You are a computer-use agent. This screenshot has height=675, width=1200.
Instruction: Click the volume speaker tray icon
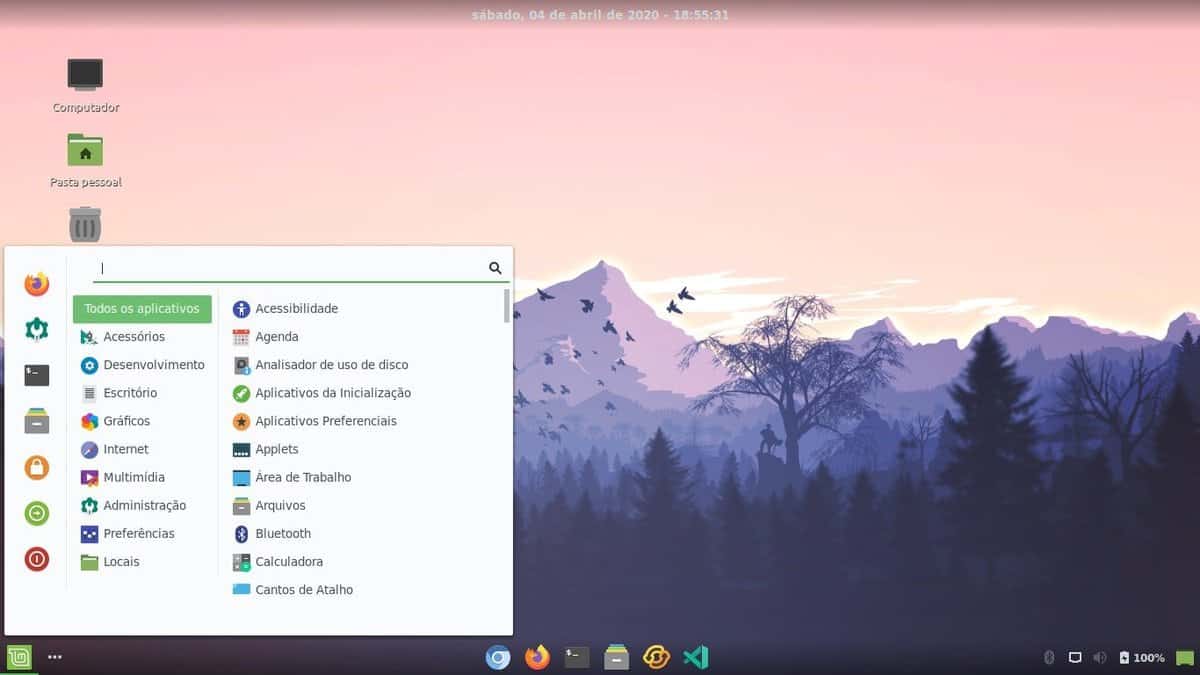(1100, 657)
